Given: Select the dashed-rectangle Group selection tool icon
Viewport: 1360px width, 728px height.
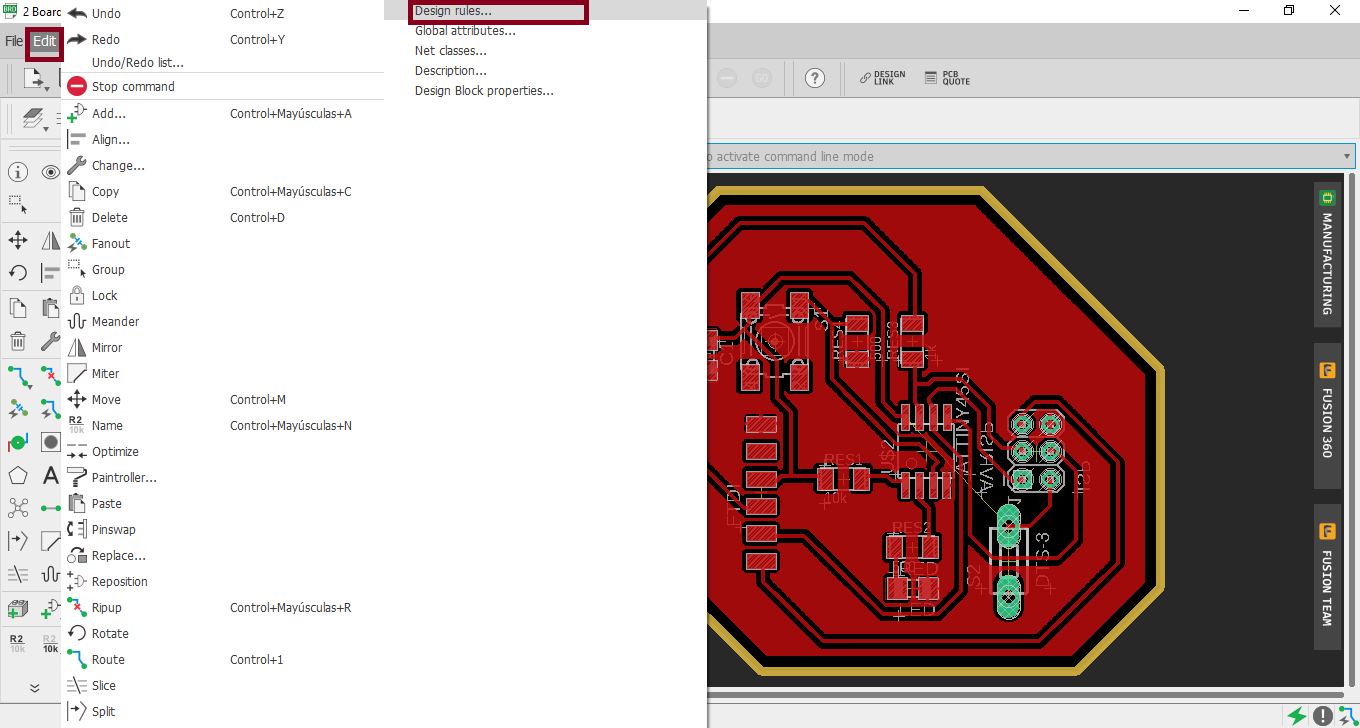Looking at the screenshot, I should click(x=17, y=204).
